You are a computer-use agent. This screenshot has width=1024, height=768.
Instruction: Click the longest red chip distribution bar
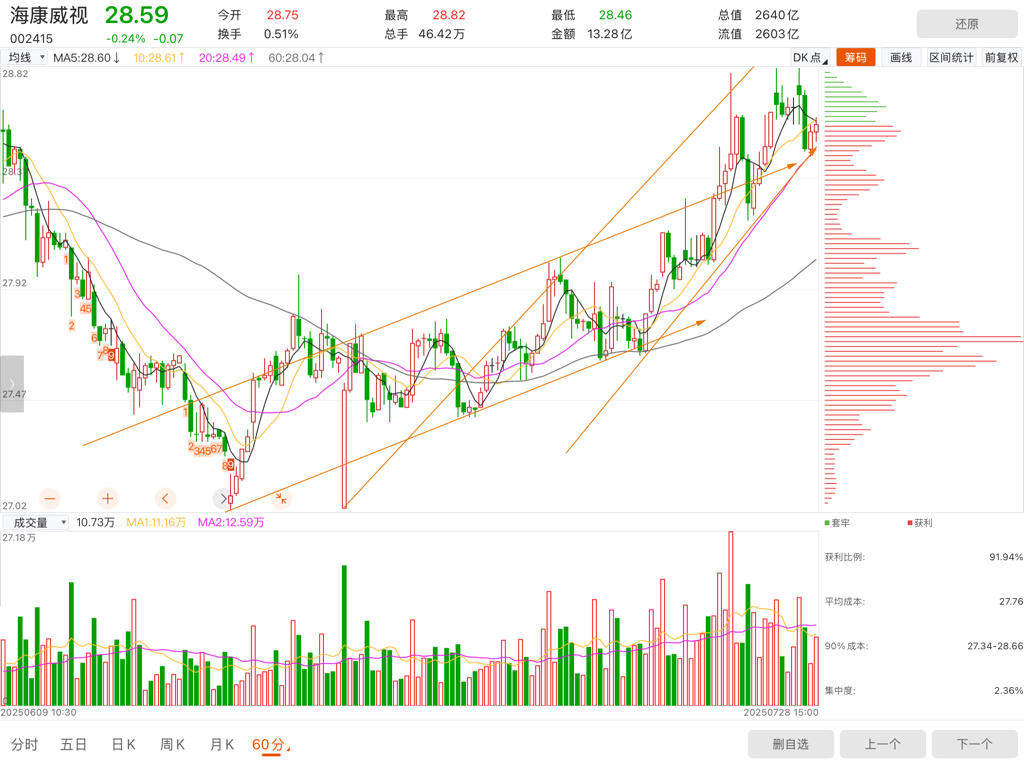923,338
